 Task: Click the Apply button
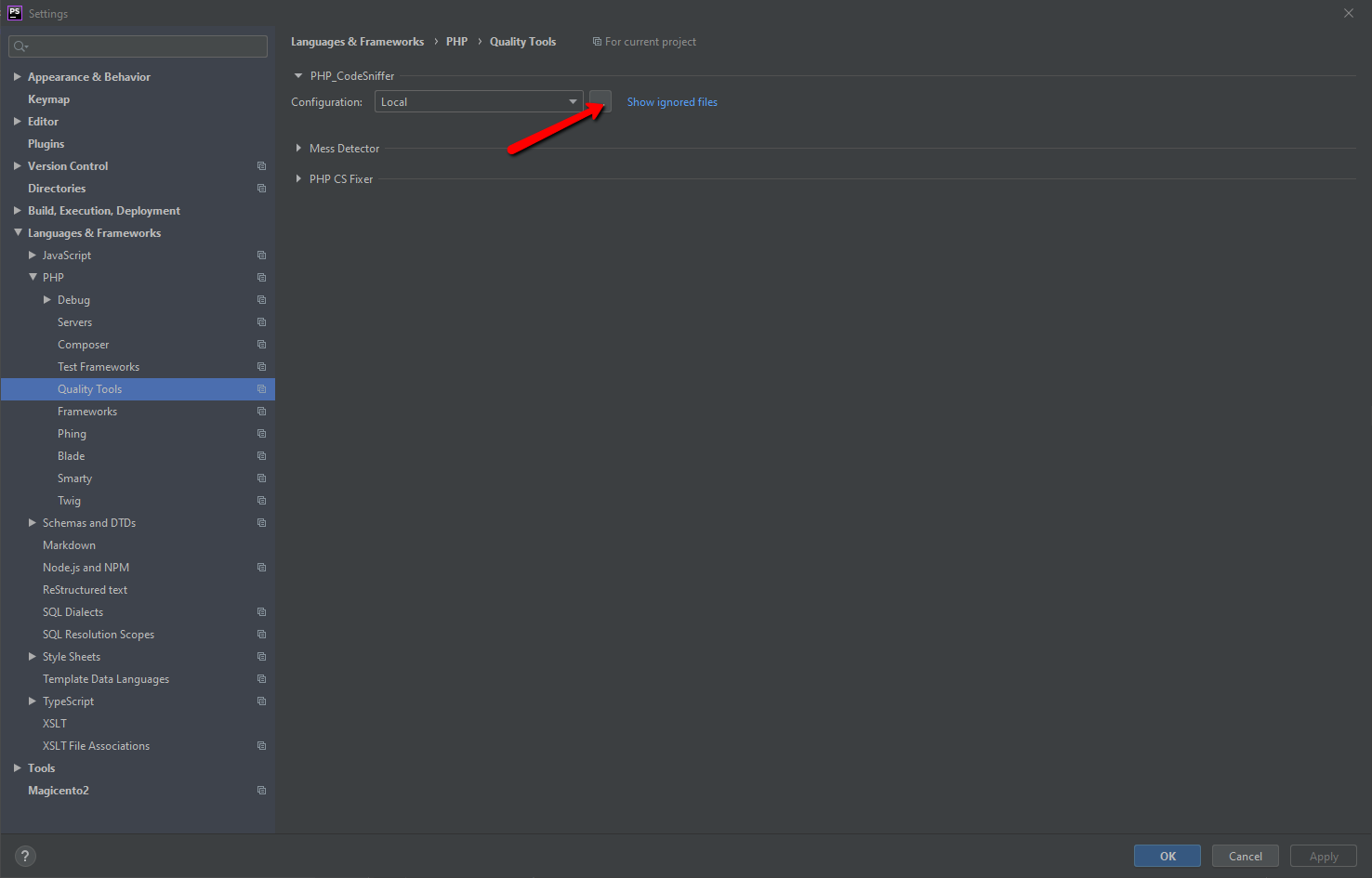tap(1324, 857)
